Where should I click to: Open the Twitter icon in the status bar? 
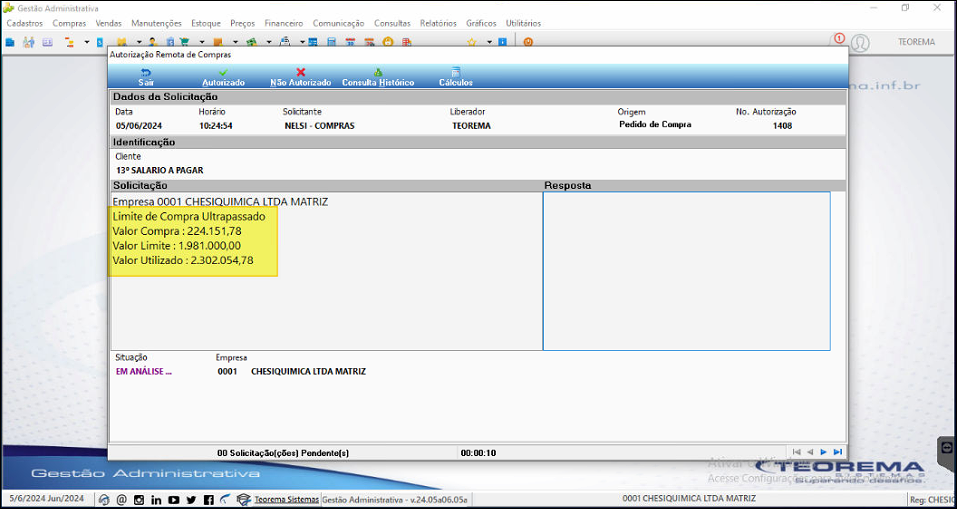pos(191,499)
